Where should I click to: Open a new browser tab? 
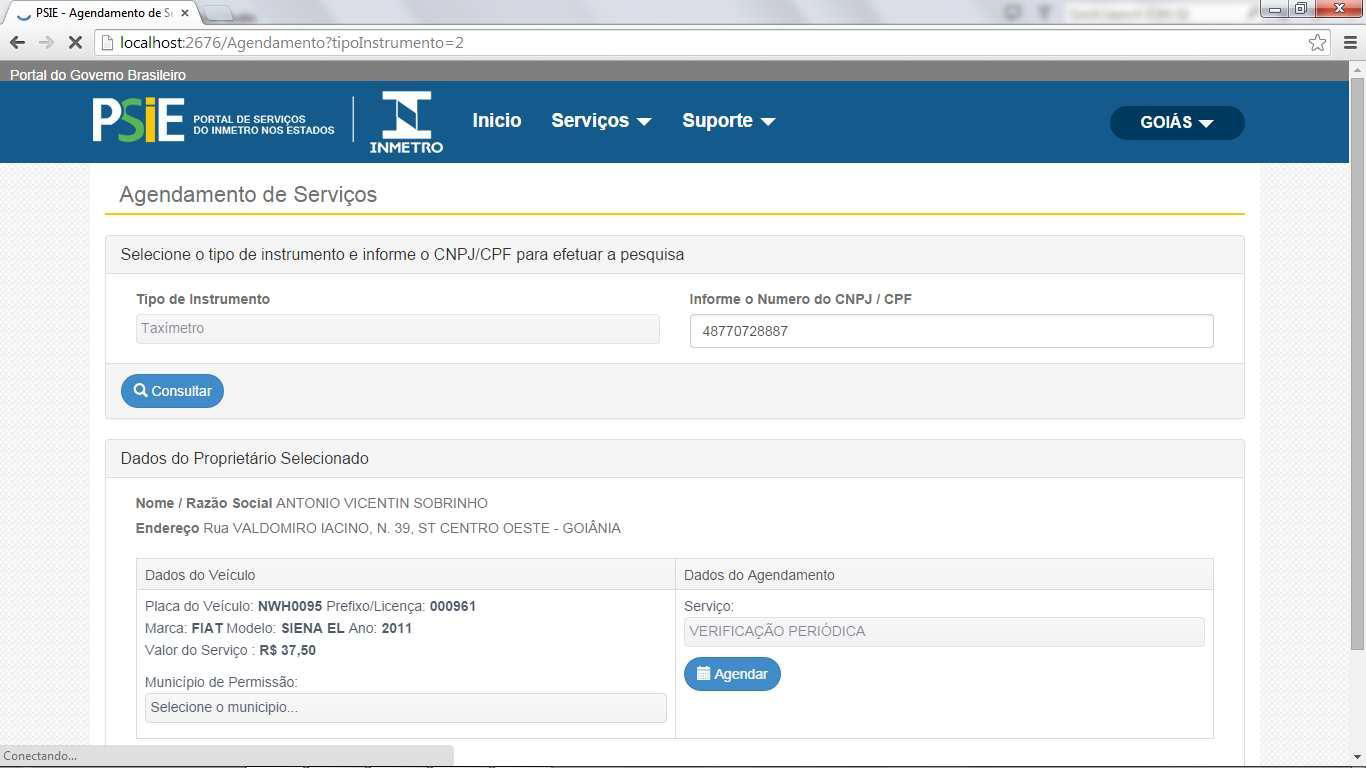pyautogui.click(x=216, y=13)
